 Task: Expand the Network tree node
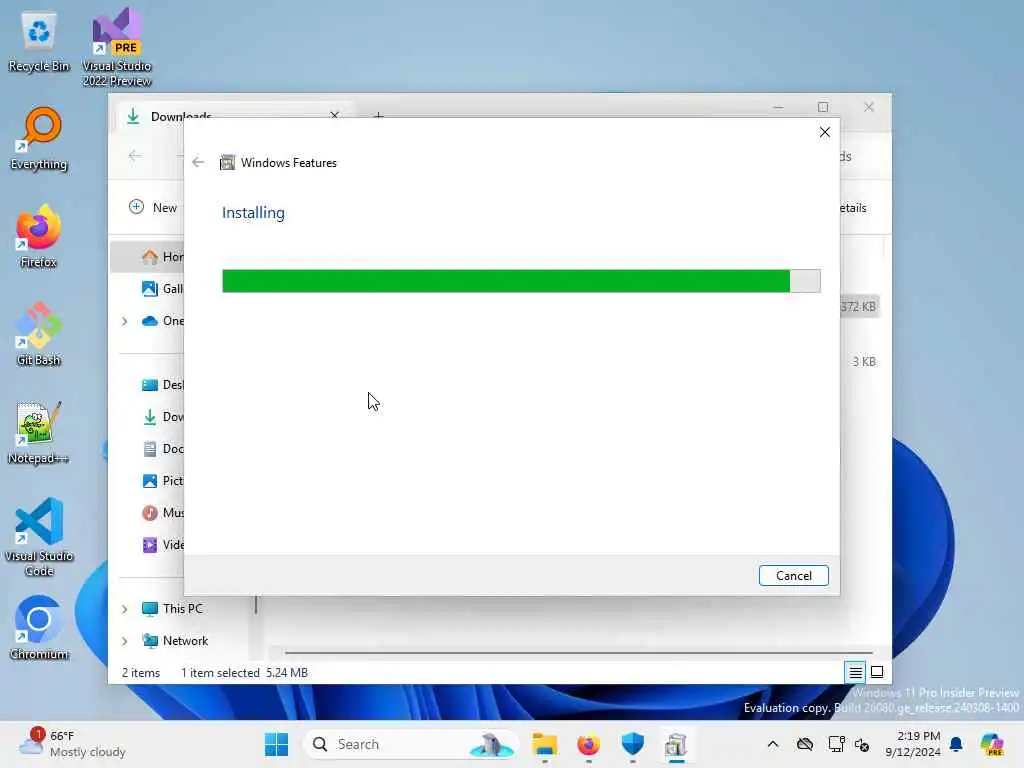pyautogui.click(x=125, y=641)
